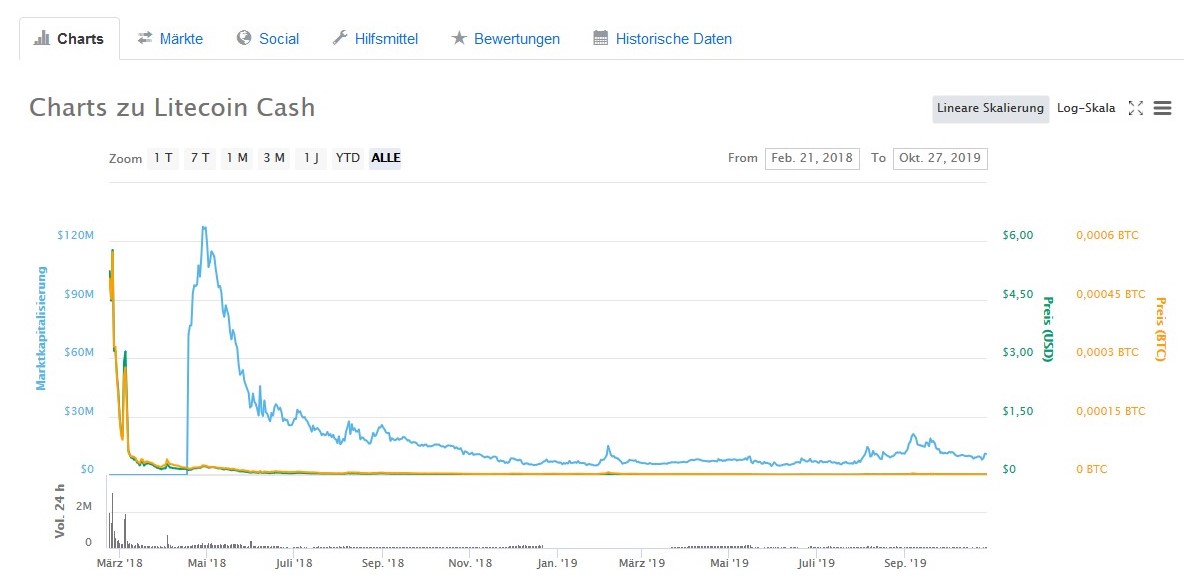Set zoom range to 7 T
Viewport: 1197px width, 580px height.
pos(200,159)
